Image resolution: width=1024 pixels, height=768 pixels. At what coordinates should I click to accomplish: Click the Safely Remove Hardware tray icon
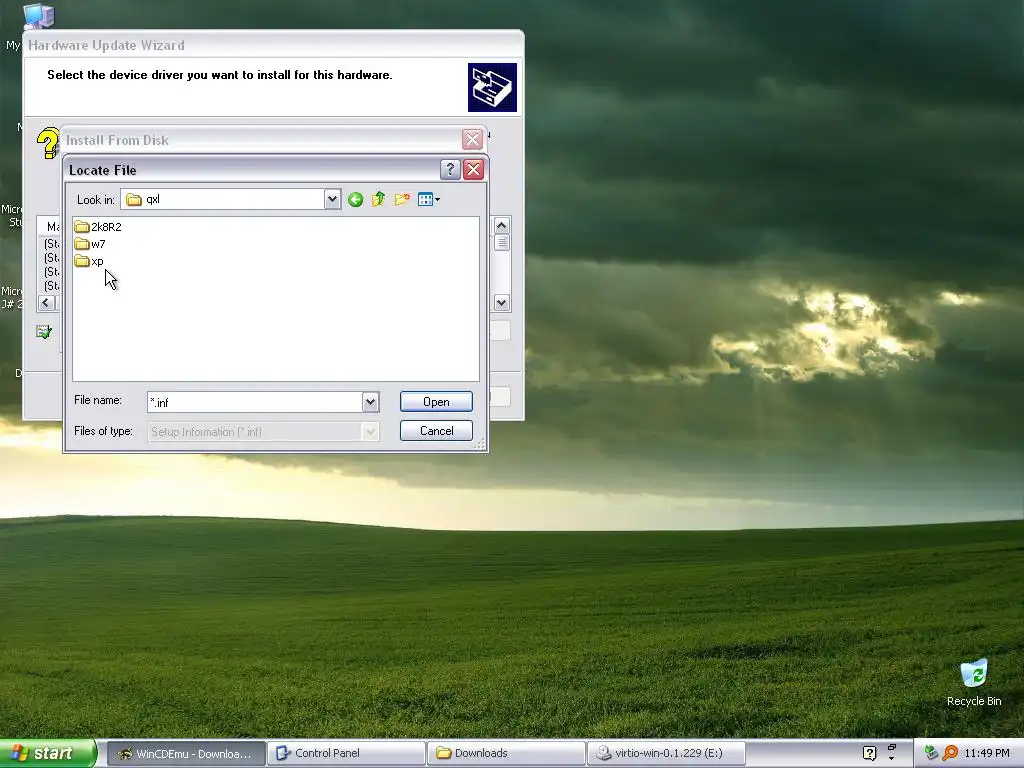931,754
